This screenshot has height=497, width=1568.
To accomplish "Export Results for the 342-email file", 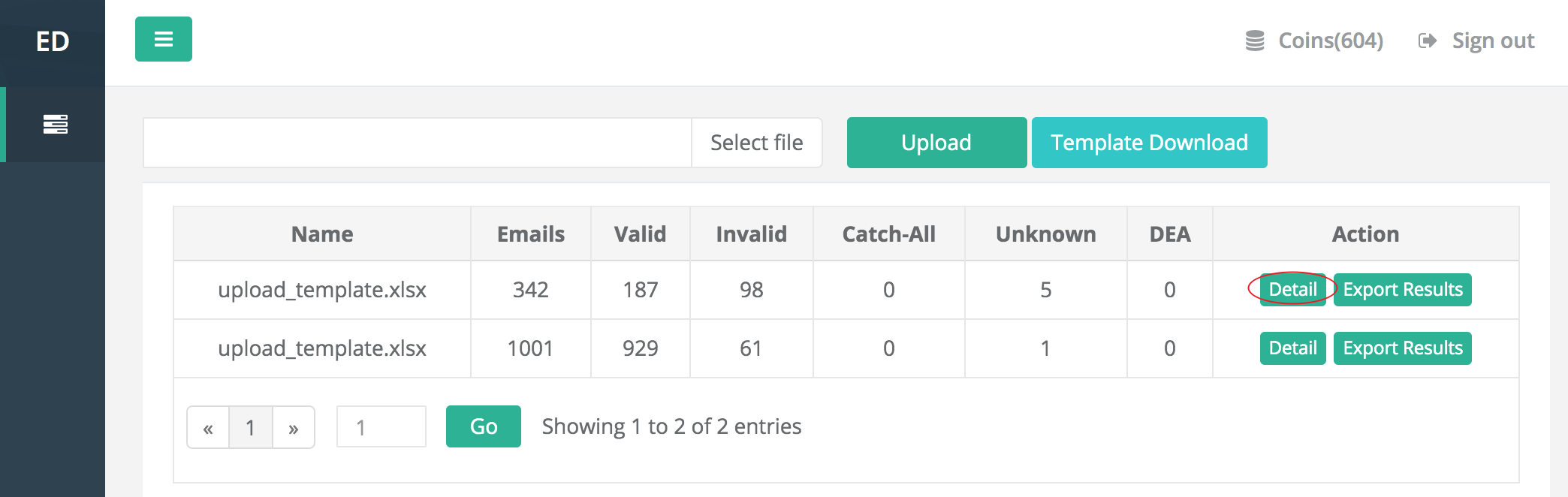I will pos(1402,290).
